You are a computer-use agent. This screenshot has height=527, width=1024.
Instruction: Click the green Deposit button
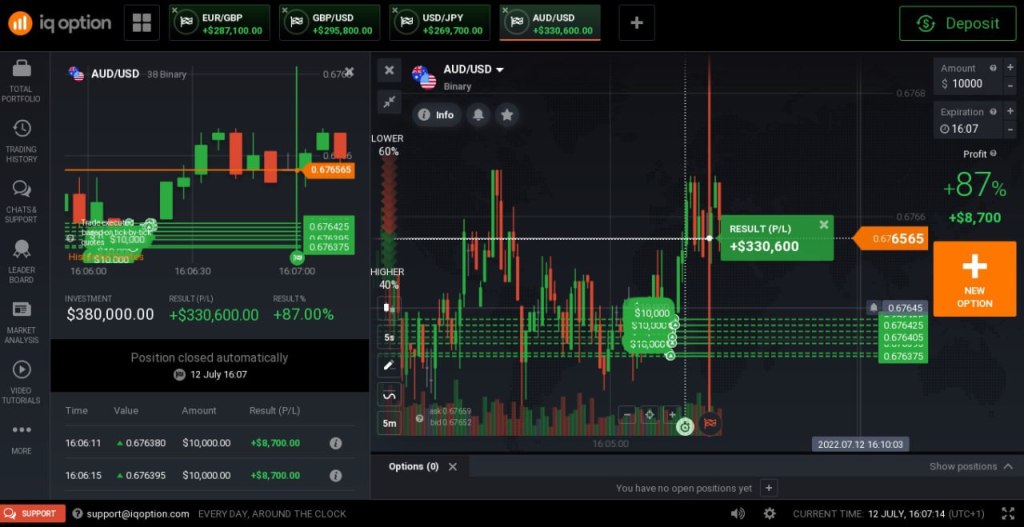tap(958, 23)
